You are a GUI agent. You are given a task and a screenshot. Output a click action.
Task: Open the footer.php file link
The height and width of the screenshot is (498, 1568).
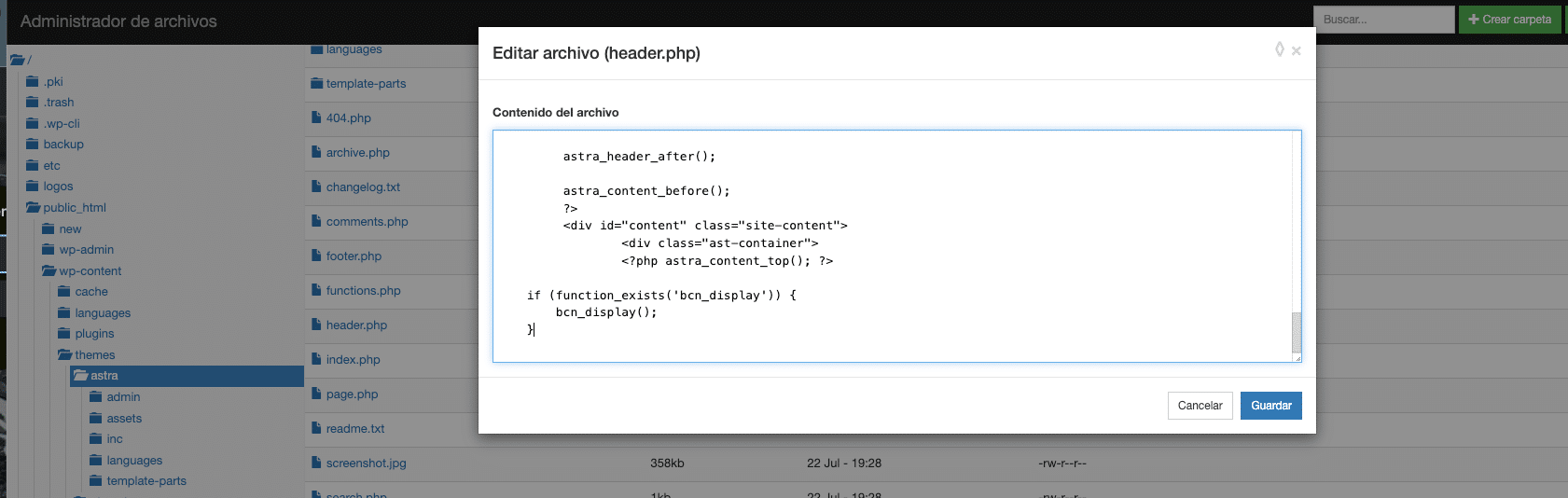354,256
